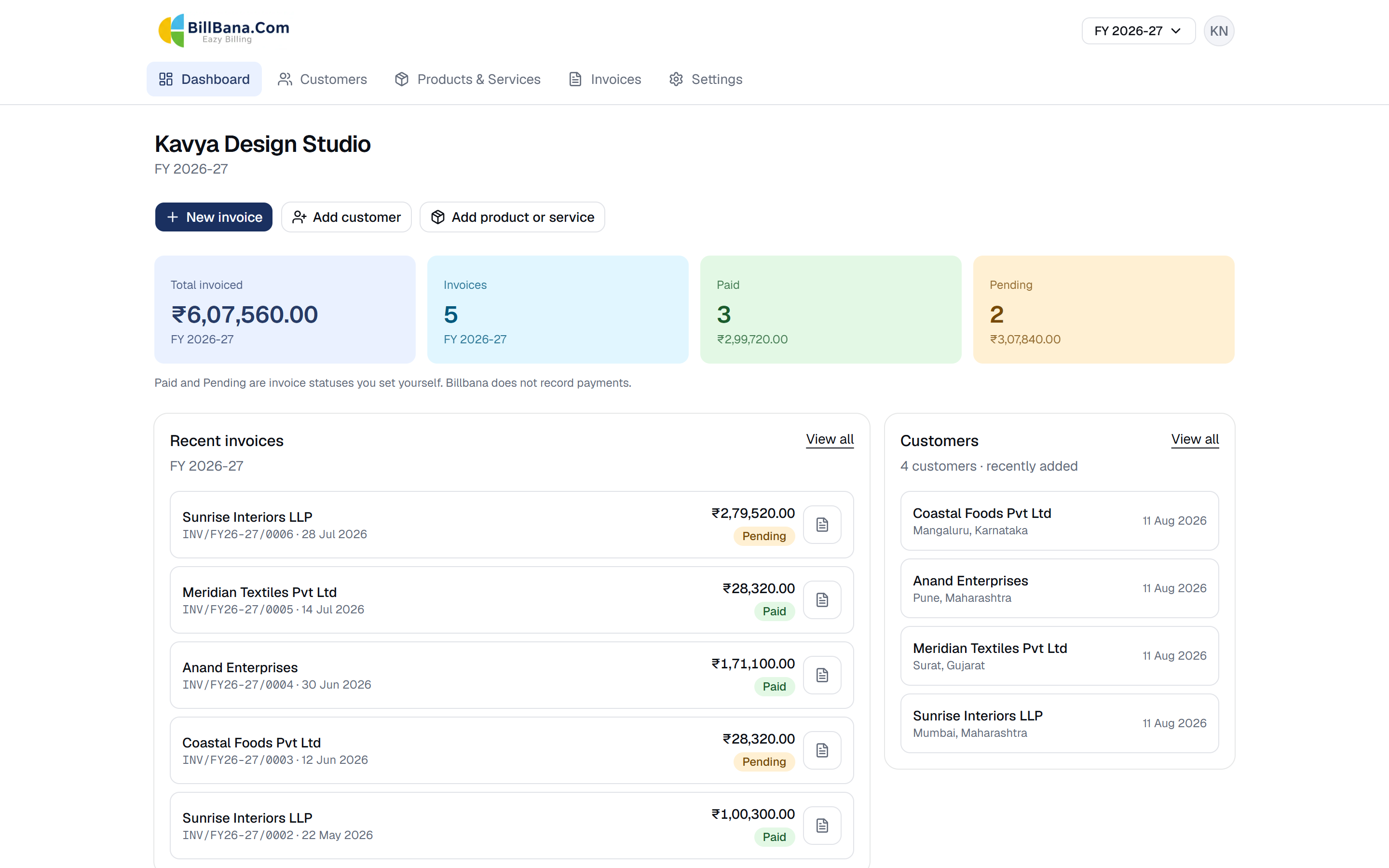Expand the FY 2026-27 year selector
1389x868 pixels.
1138,31
